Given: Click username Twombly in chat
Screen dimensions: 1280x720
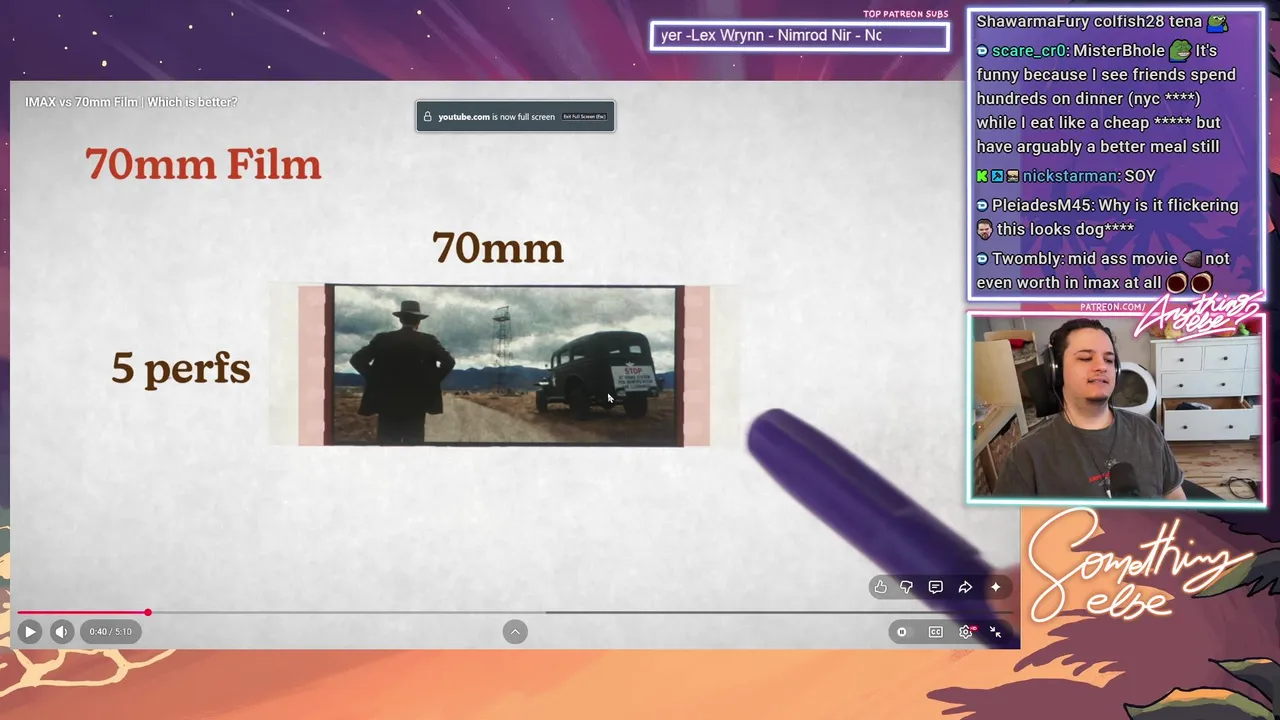Looking at the screenshot, I should pyautogui.click(x=1027, y=259).
